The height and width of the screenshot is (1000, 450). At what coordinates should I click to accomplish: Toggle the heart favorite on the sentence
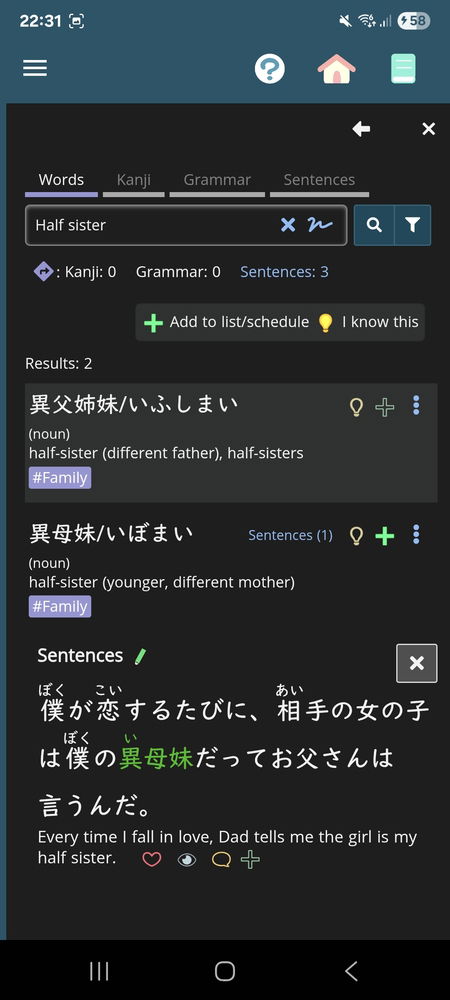coord(152,860)
